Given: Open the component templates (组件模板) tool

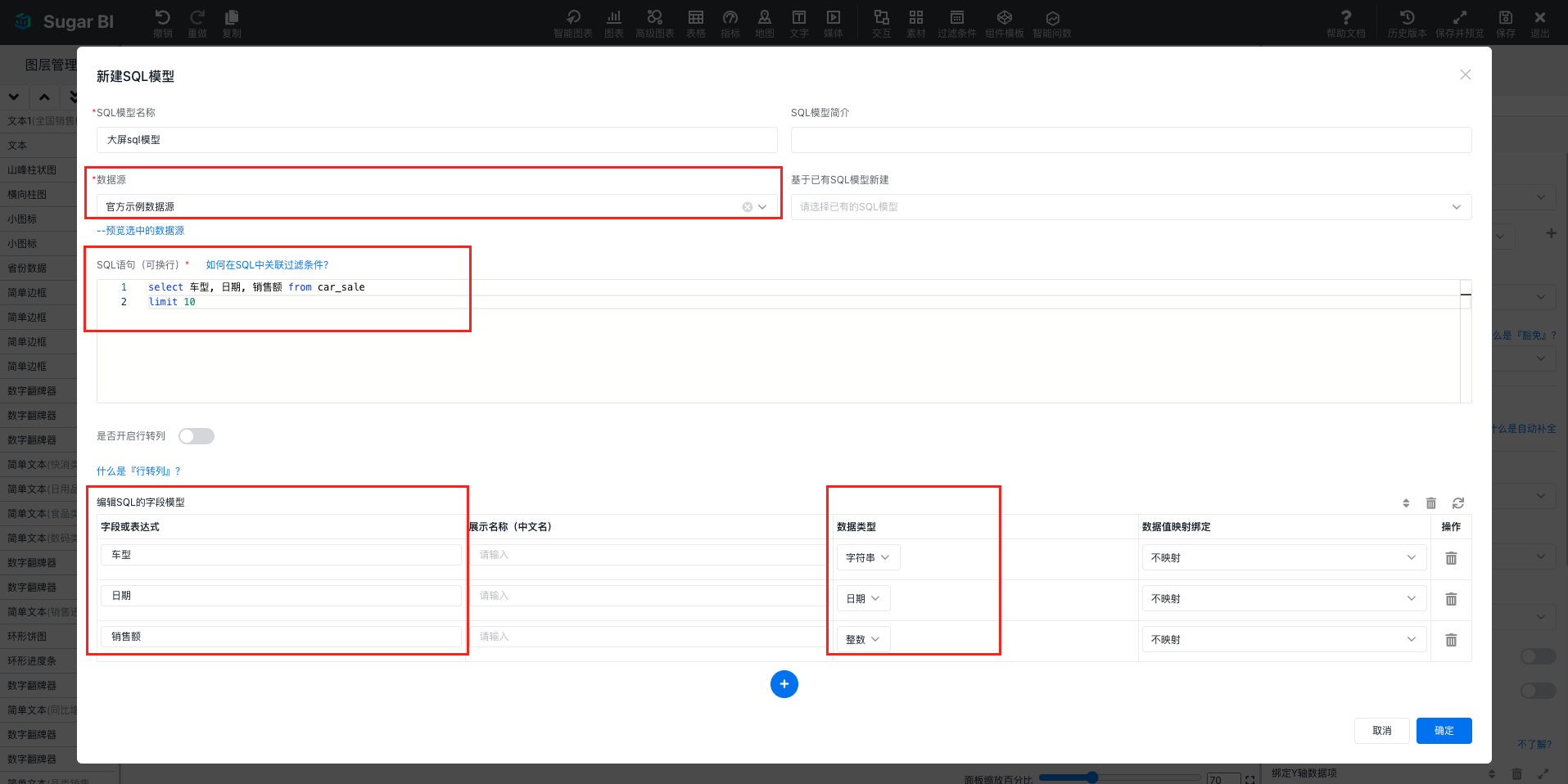Looking at the screenshot, I should (1005, 23).
